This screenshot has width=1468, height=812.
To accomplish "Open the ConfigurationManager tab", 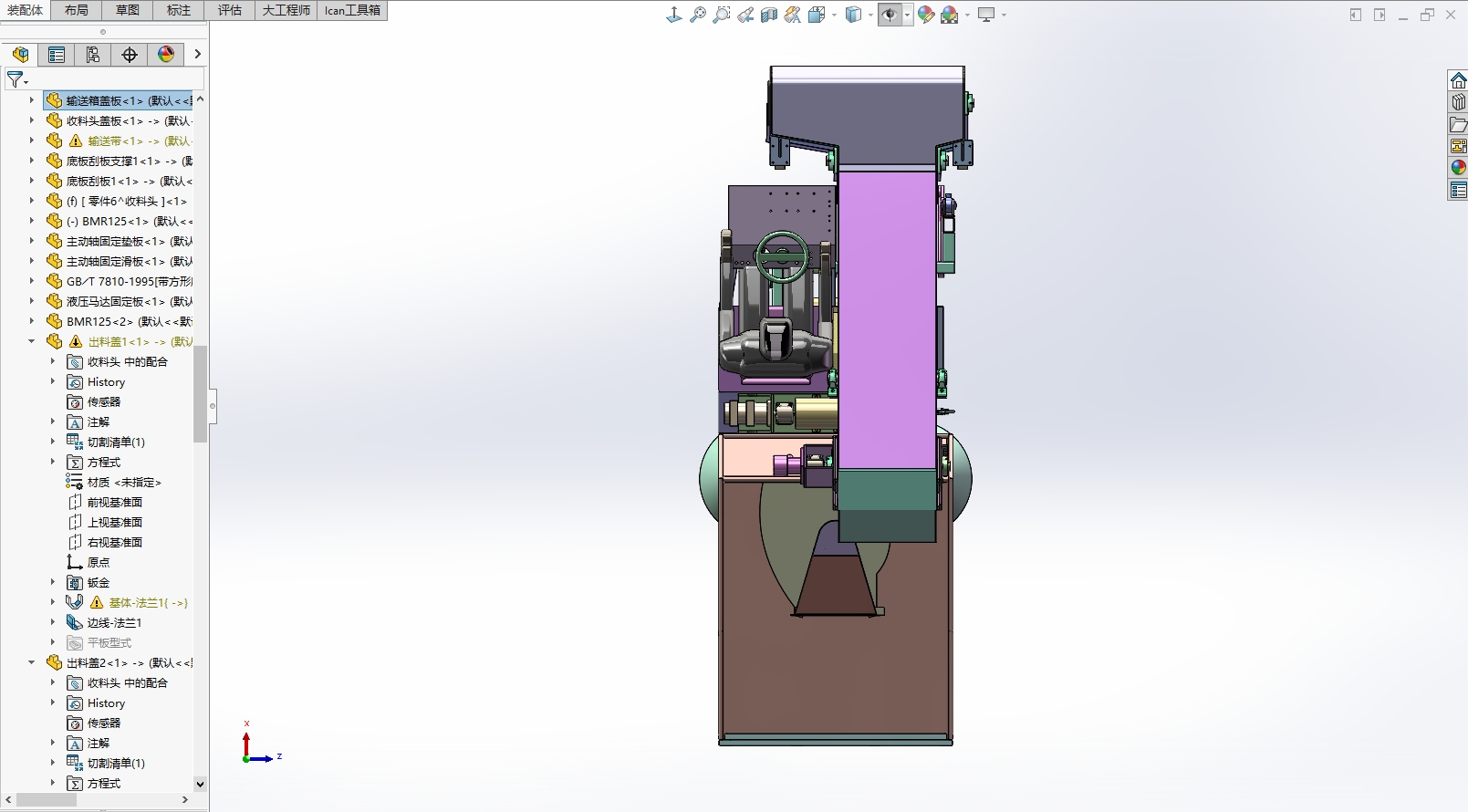I will [93, 55].
